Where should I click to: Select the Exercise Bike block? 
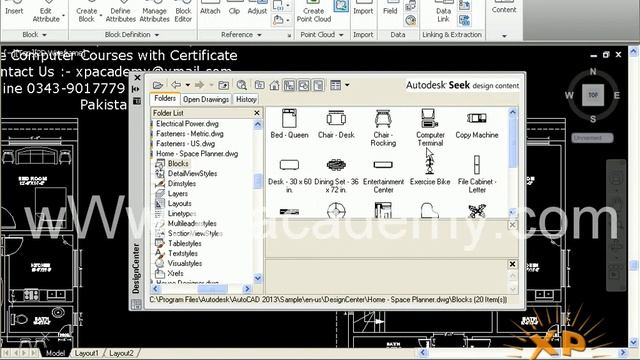pyautogui.click(x=430, y=171)
